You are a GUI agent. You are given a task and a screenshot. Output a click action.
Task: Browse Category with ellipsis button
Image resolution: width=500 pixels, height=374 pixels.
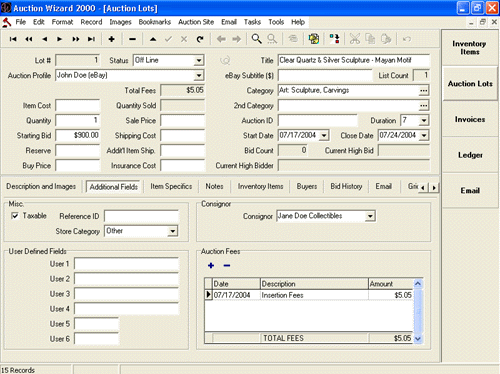coord(424,90)
